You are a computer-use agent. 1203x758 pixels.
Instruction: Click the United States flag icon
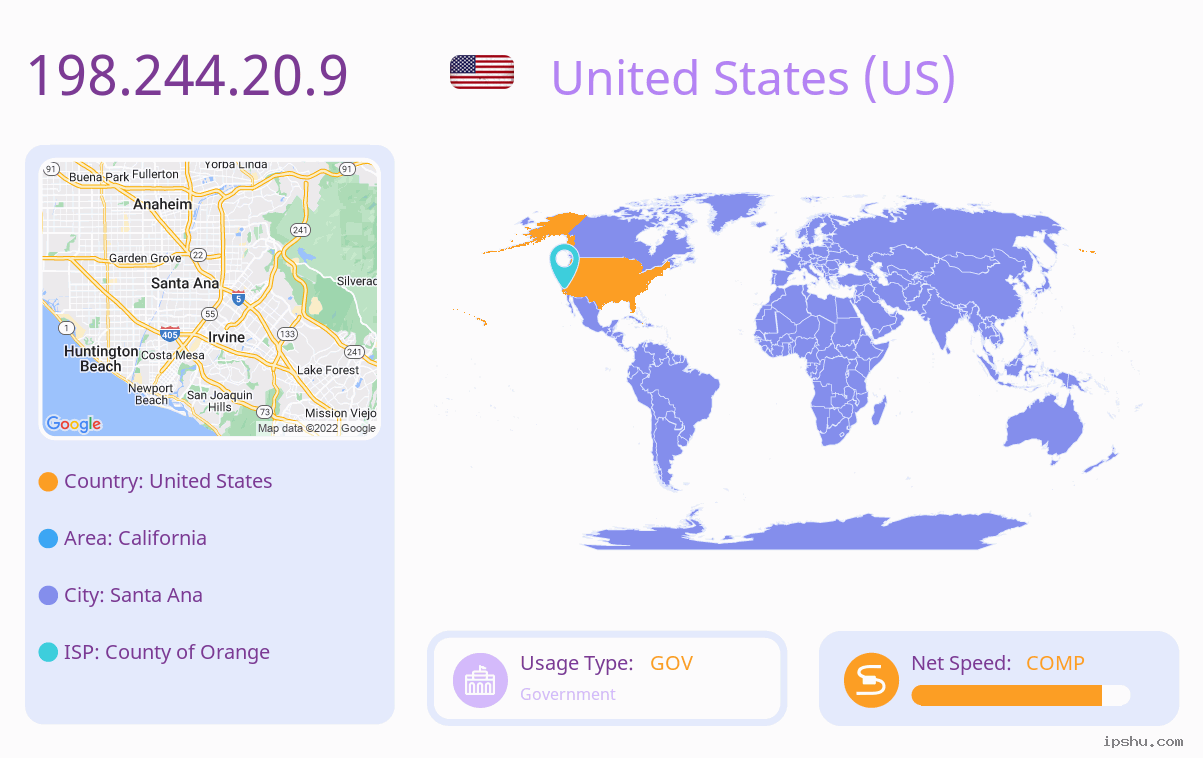(x=482, y=72)
